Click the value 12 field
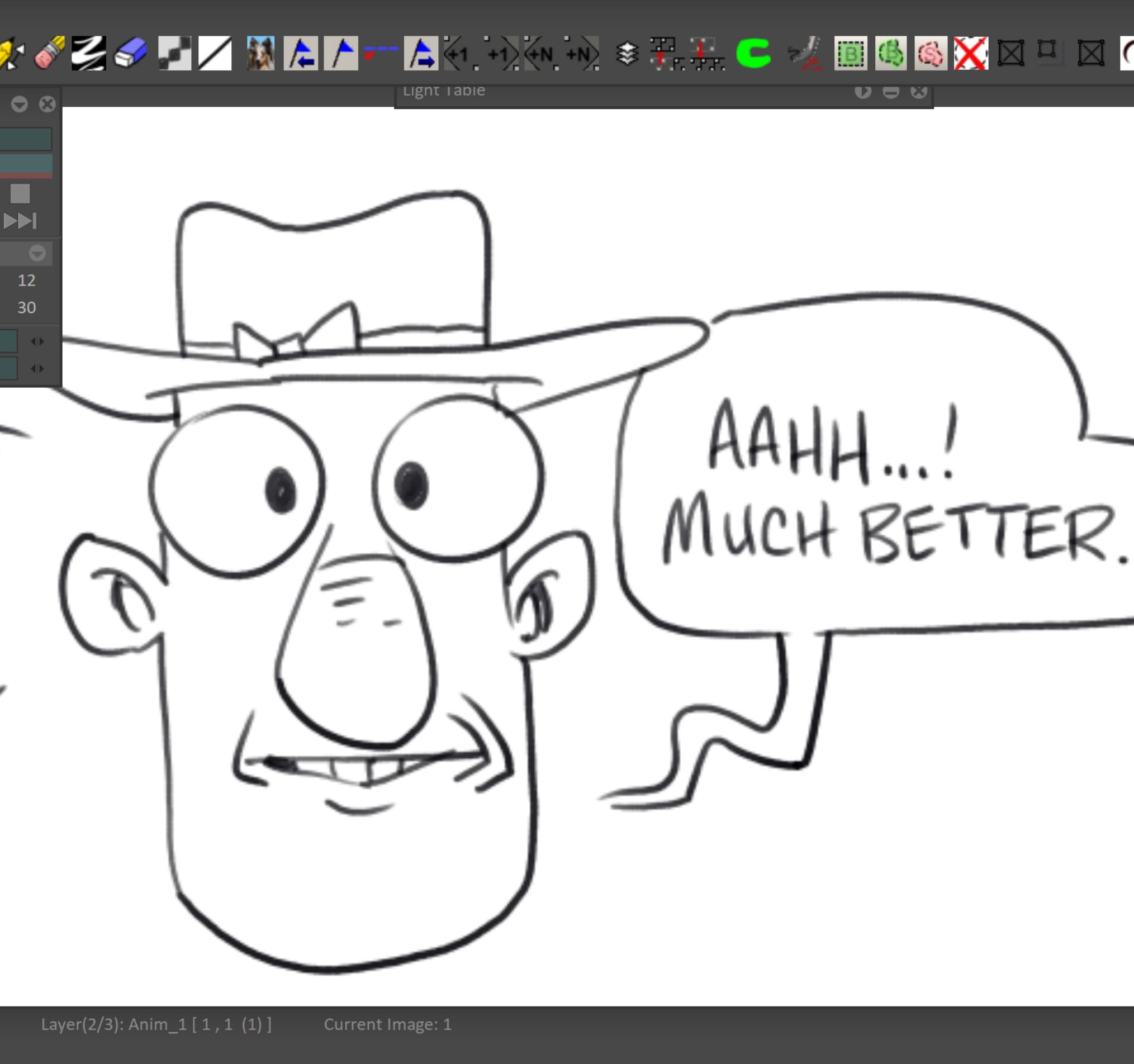 pos(27,281)
